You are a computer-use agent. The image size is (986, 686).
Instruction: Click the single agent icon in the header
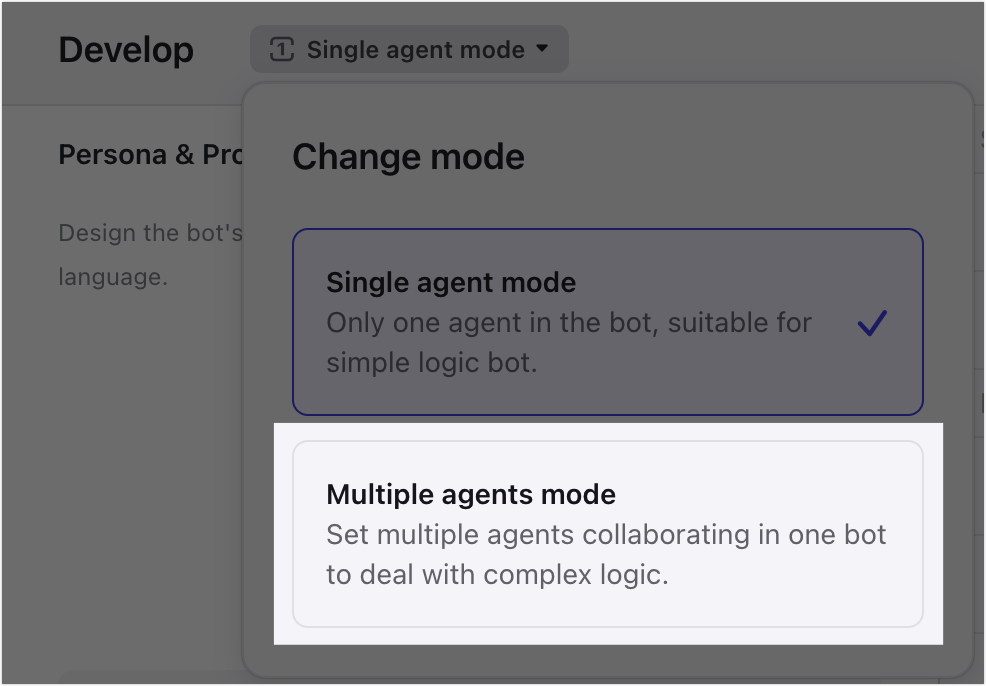(x=282, y=49)
